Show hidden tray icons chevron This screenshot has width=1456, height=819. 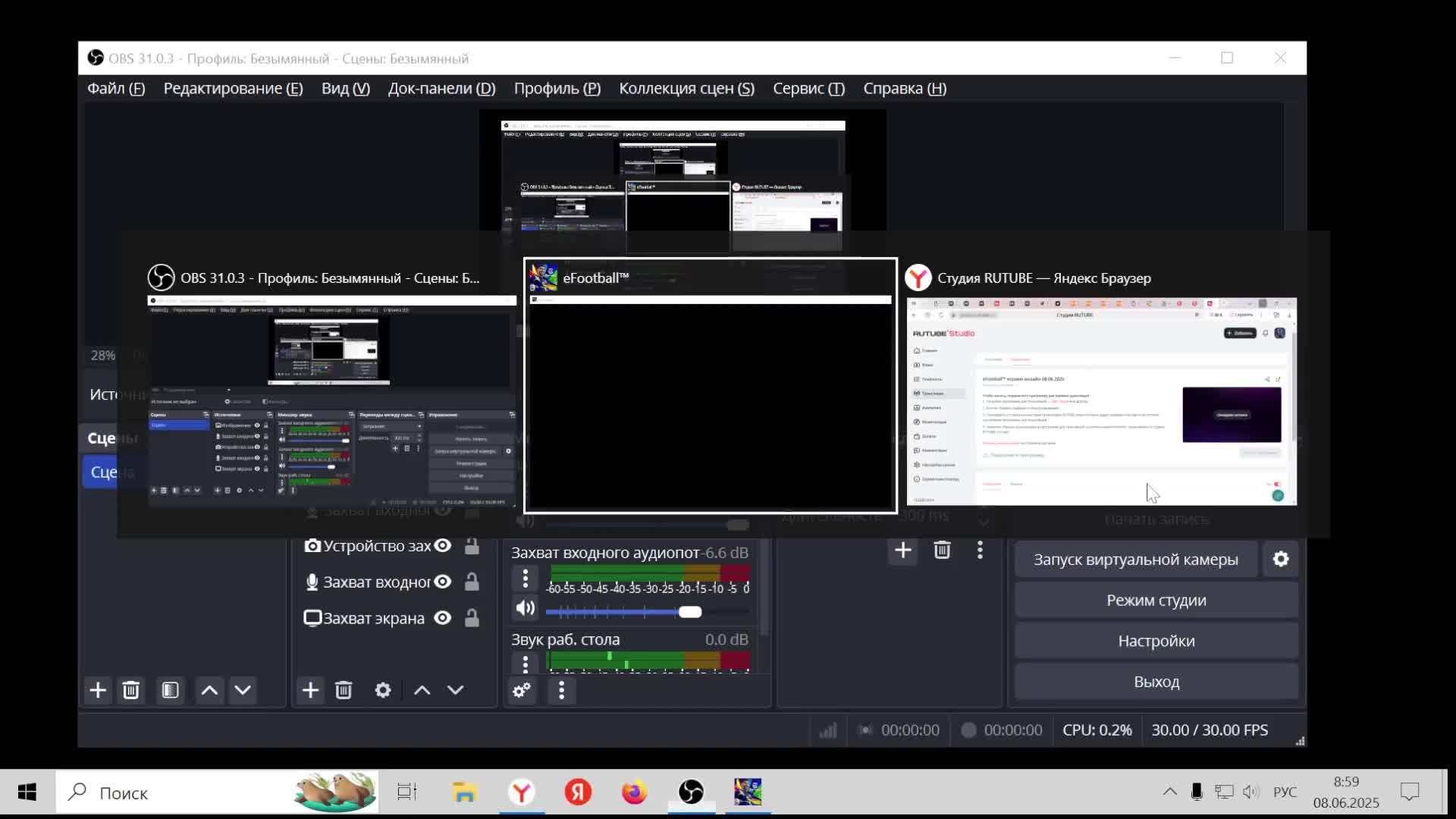[1169, 792]
